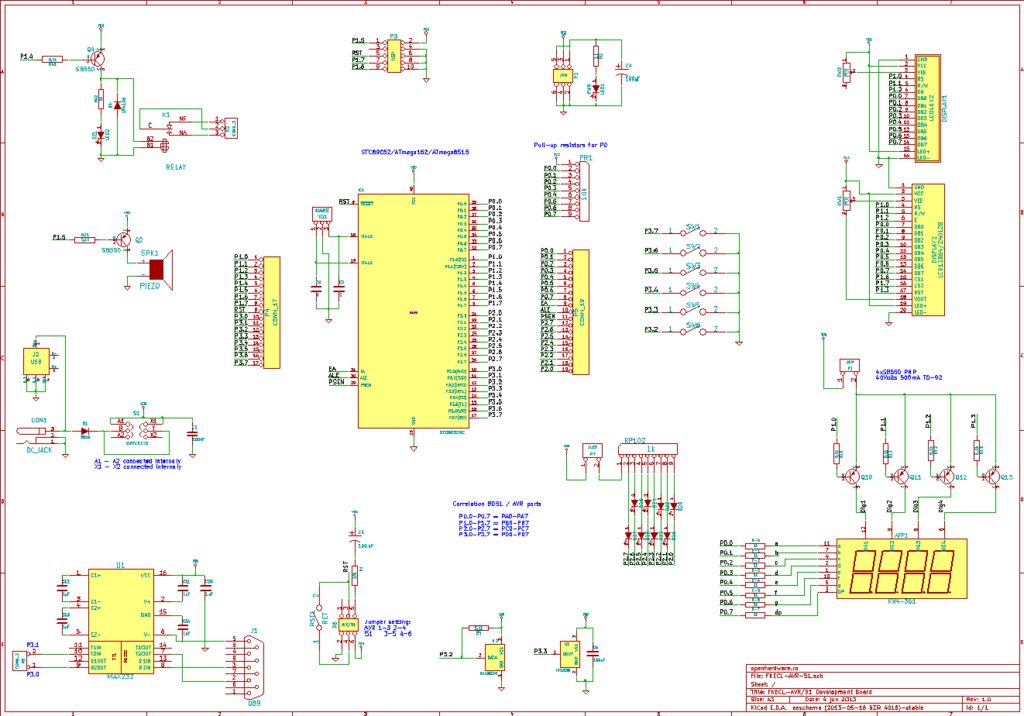Select the SW1 push switch on P3.7
Image resolution: width=1024 pixels, height=716 pixels.
pyautogui.click(x=692, y=231)
